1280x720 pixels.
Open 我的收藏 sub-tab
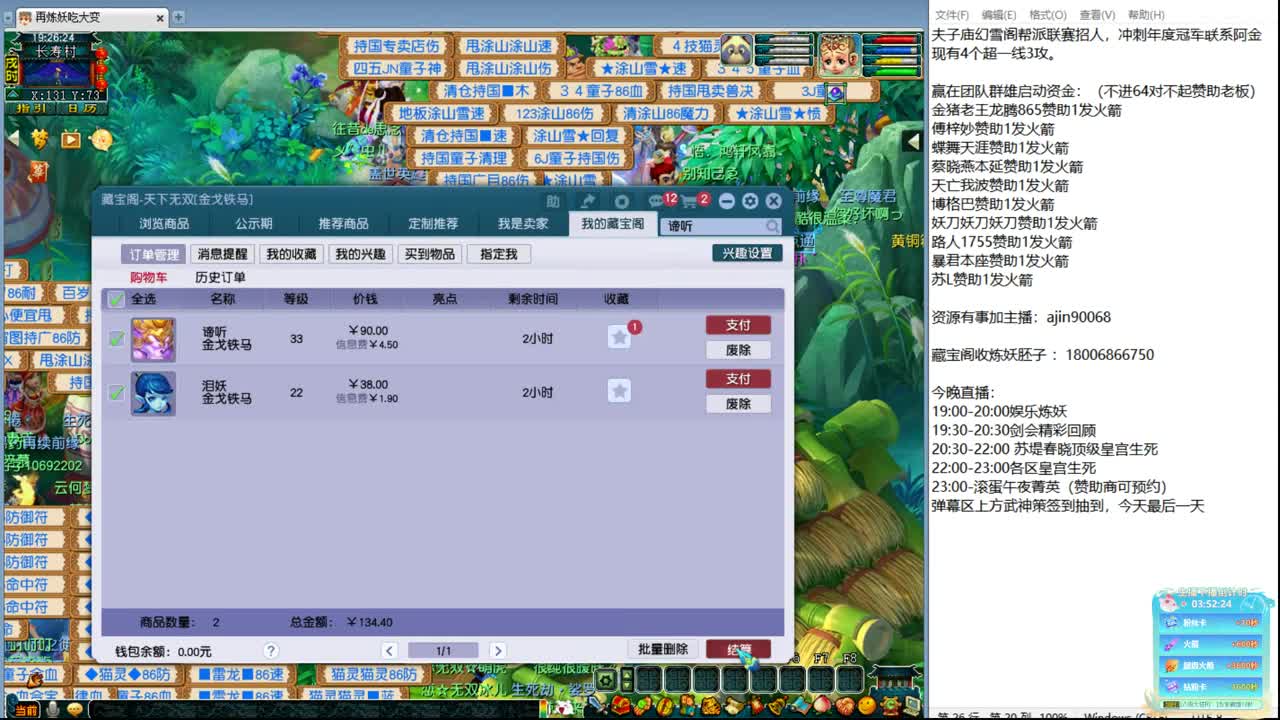click(x=291, y=254)
